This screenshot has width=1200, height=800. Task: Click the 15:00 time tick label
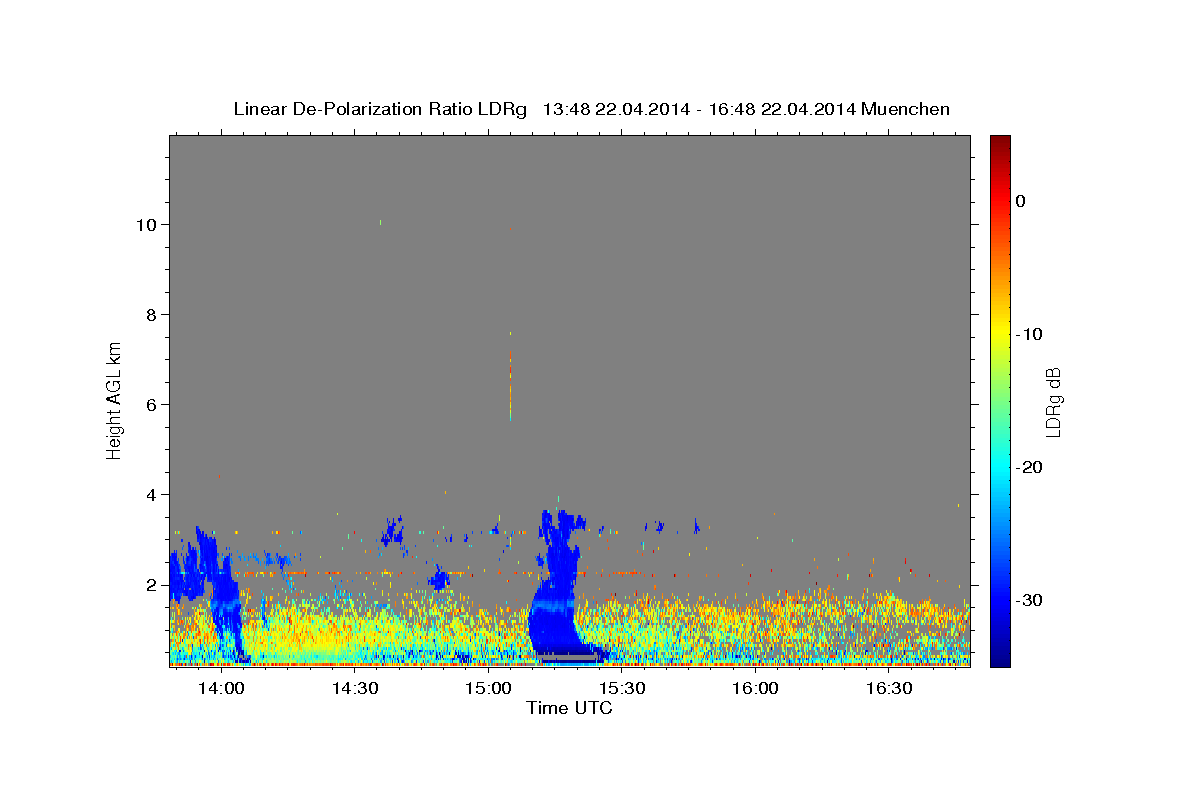488,688
